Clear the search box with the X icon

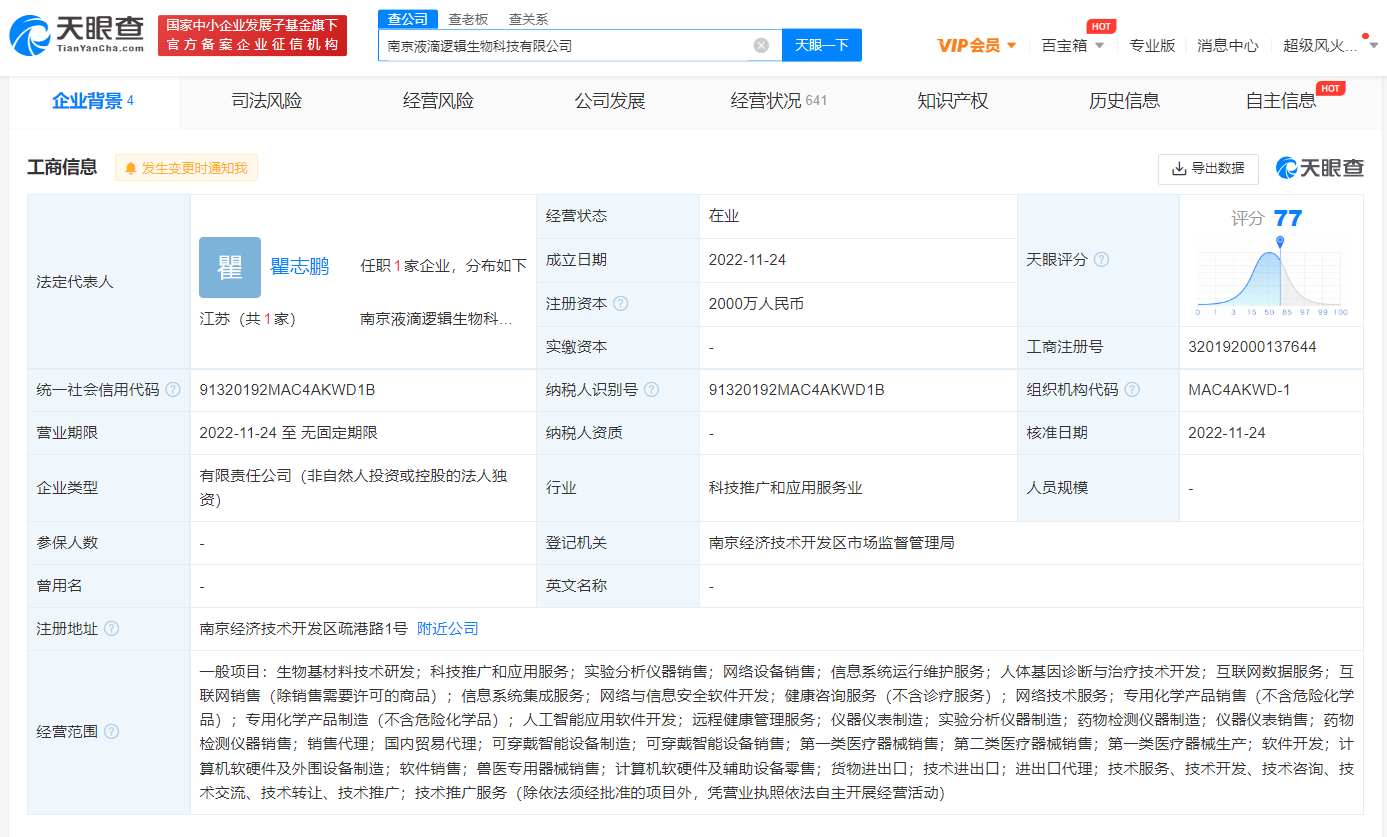point(761,45)
